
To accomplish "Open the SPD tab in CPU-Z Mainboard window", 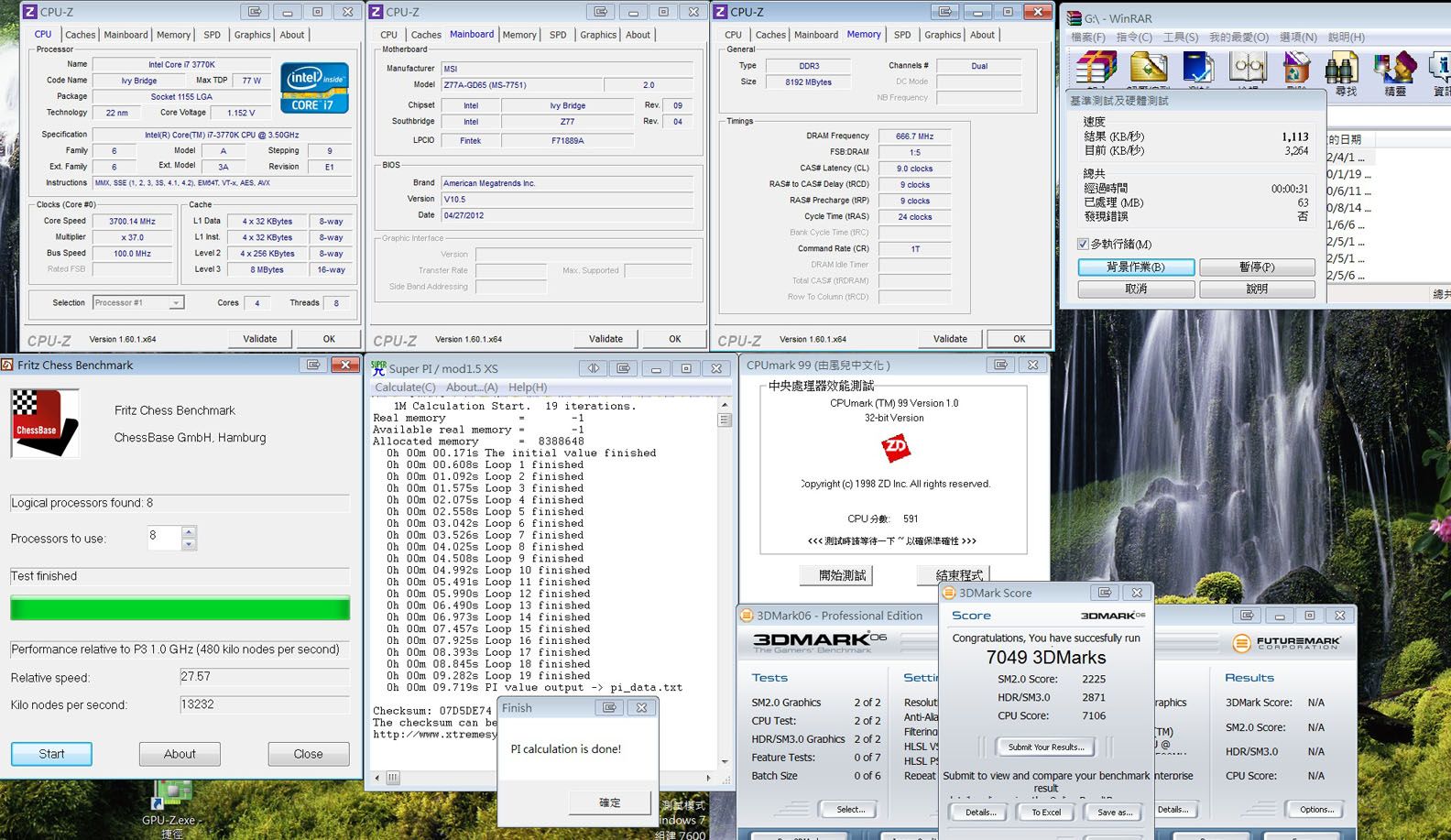I will click(x=558, y=35).
